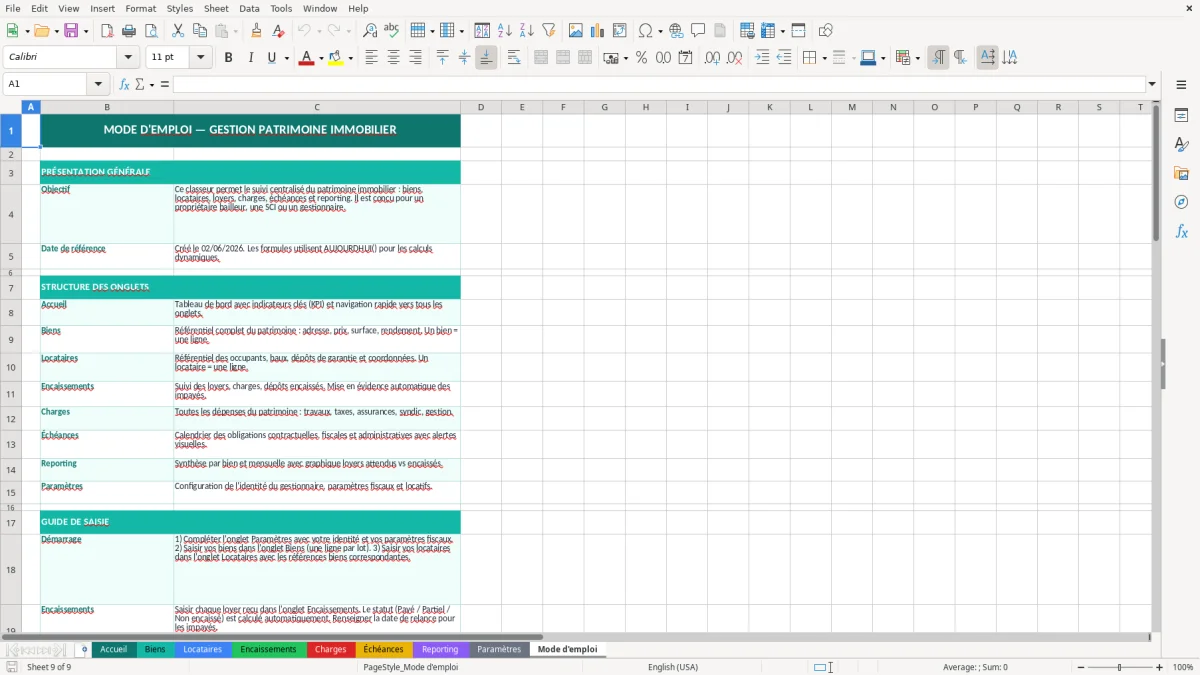Open Print Preview from the toolbar
The width and height of the screenshot is (1200, 675).
(x=151, y=31)
